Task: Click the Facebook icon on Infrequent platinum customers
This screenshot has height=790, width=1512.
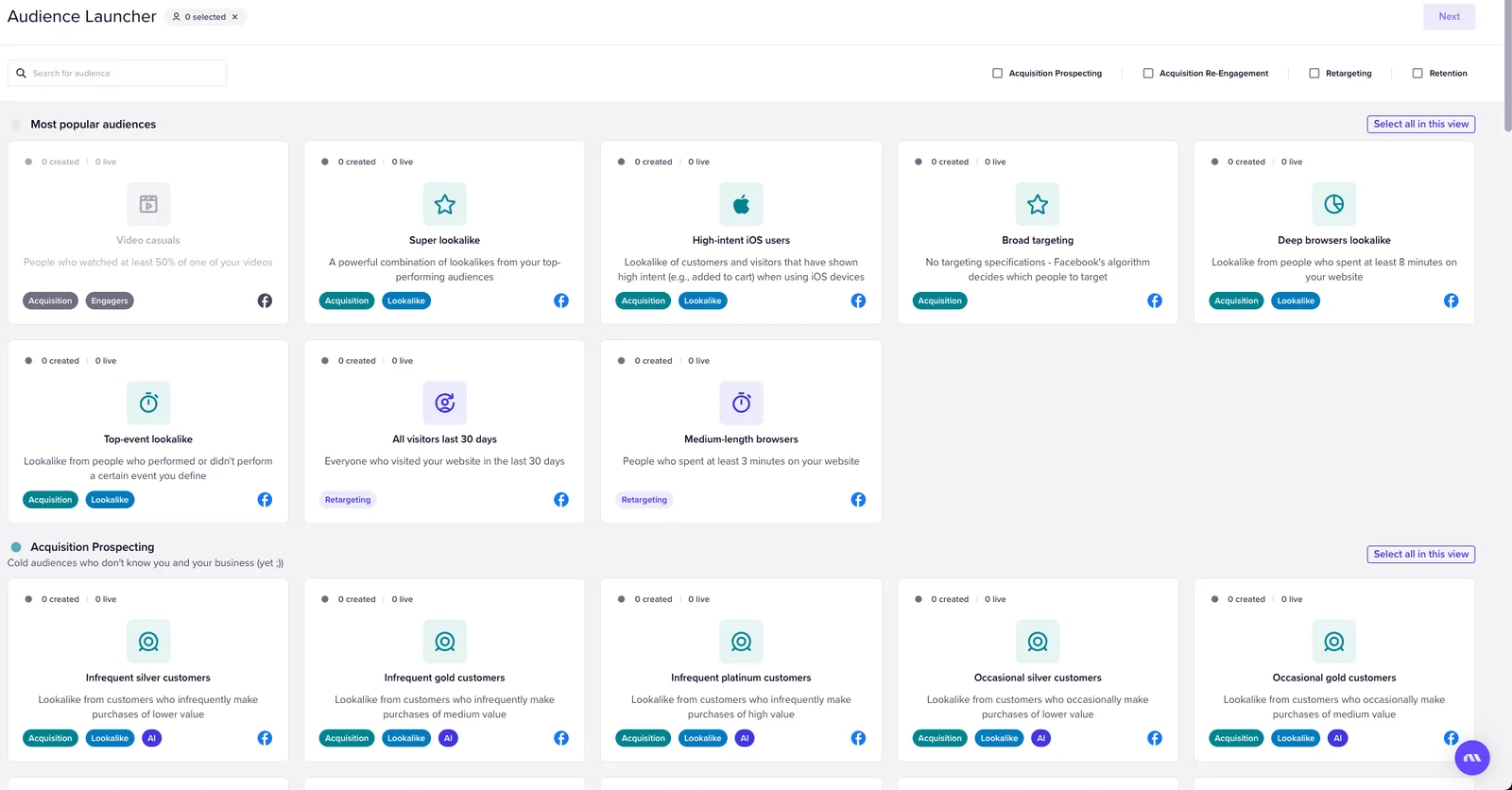Action: [858, 738]
